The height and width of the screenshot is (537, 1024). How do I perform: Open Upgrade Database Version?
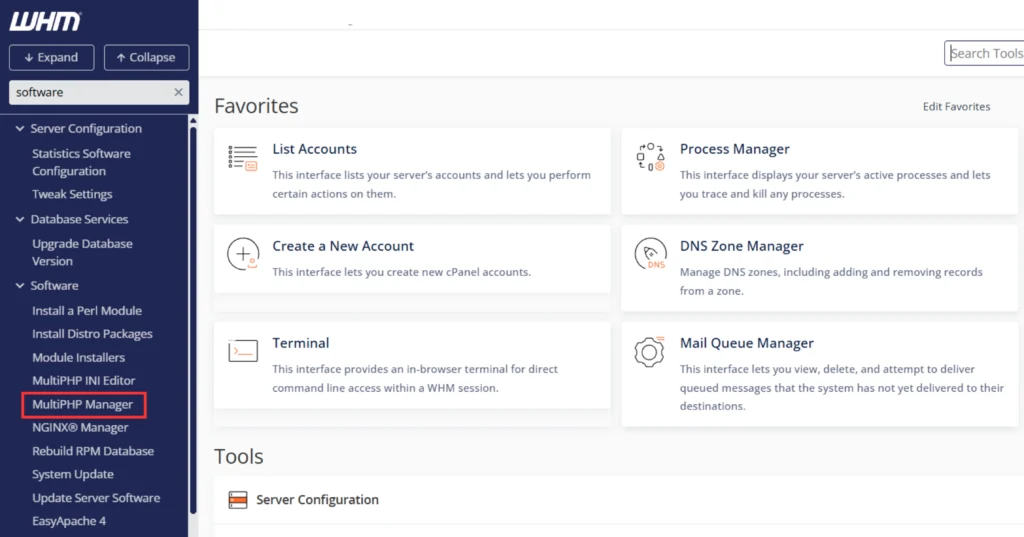click(x=82, y=252)
